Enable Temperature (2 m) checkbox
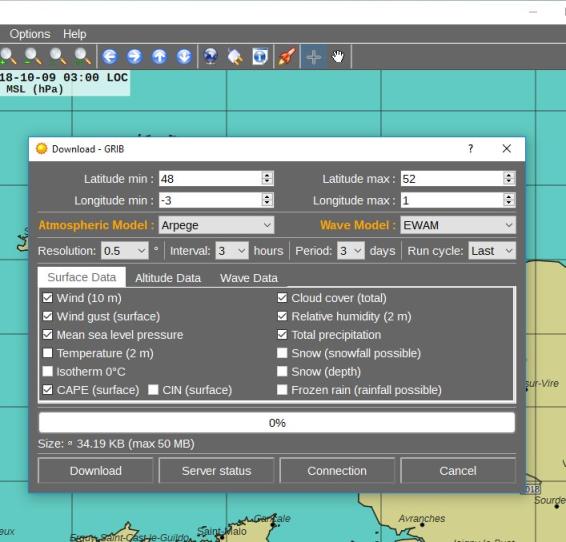 (x=48, y=353)
